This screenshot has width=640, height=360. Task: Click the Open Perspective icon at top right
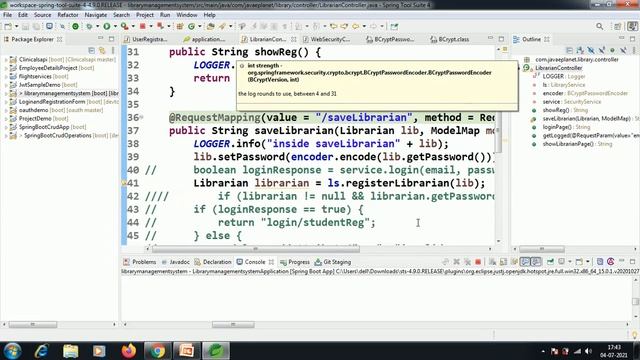[x=618, y=27]
